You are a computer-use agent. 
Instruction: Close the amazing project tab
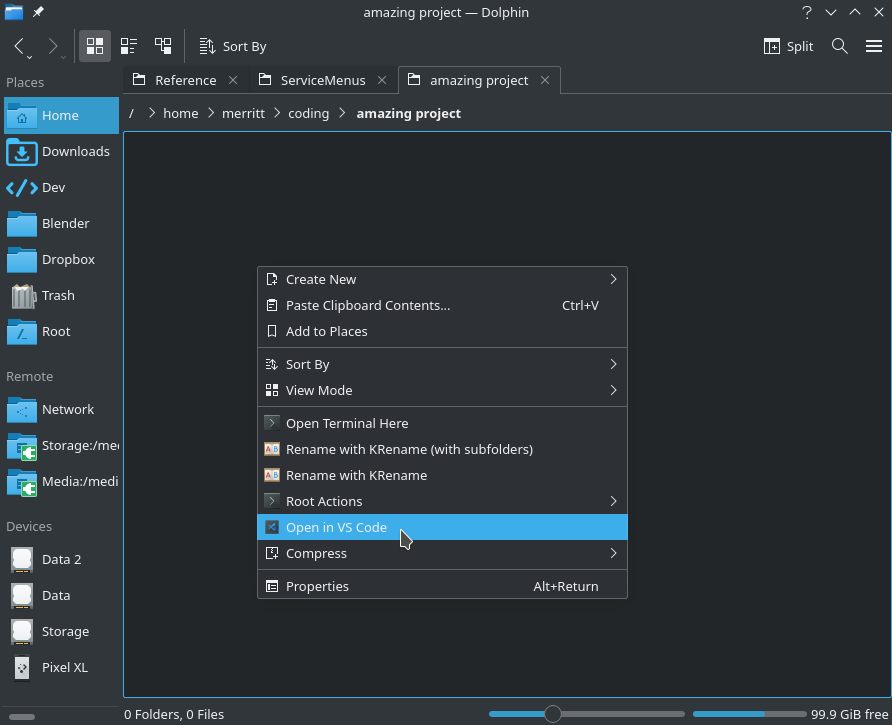click(544, 80)
